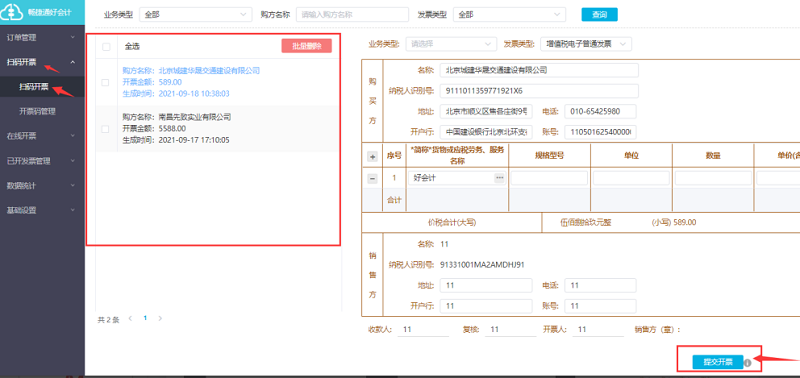Expand the 基础设置 sidebar section

pyautogui.click(x=42, y=210)
